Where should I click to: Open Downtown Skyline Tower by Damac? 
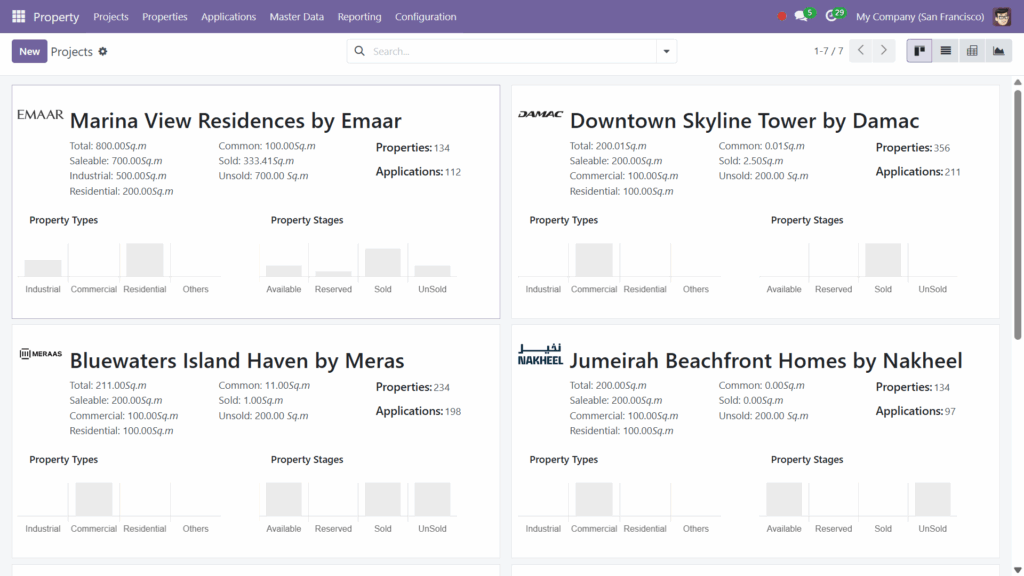click(744, 120)
